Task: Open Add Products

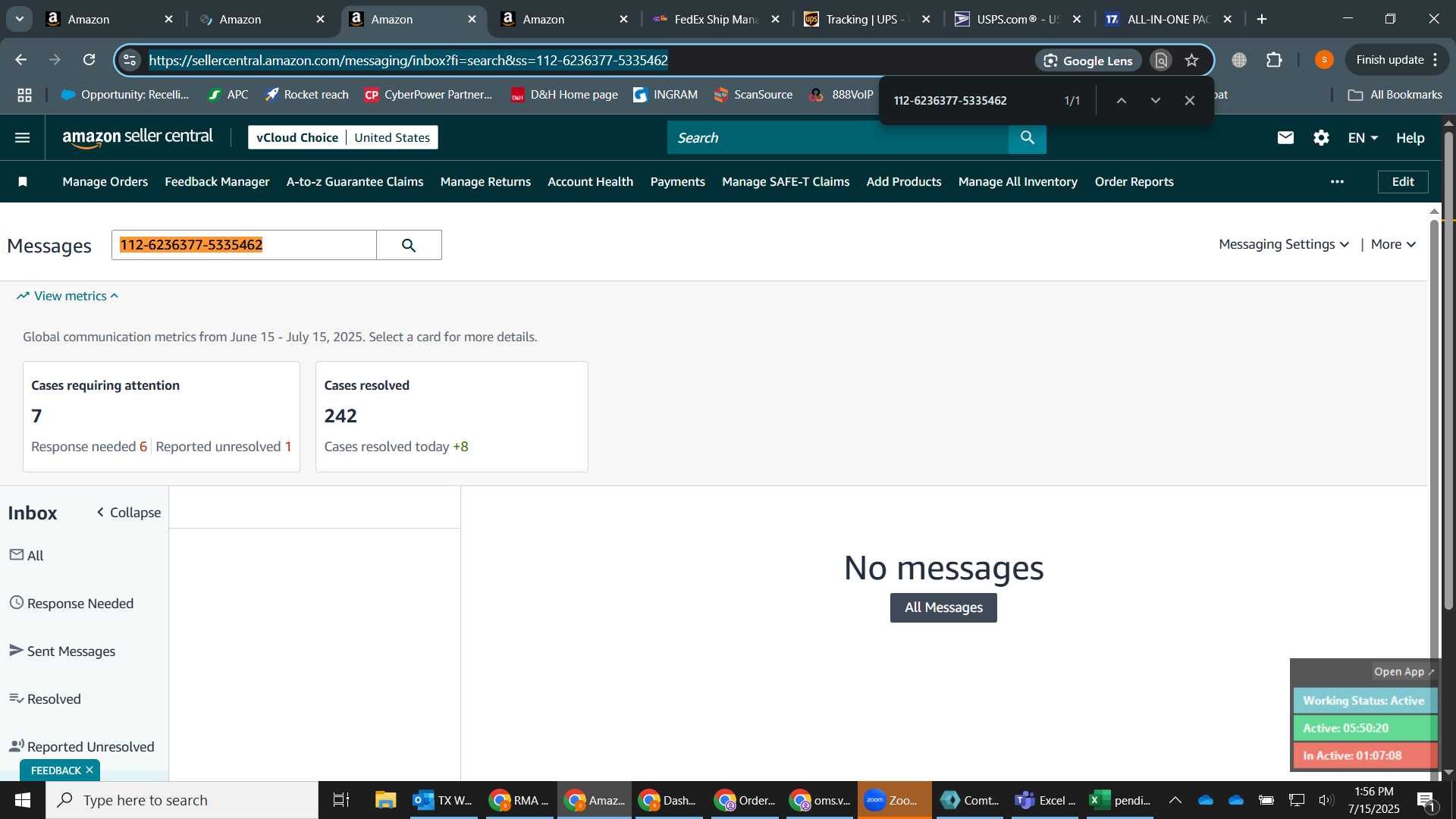Action: click(904, 181)
